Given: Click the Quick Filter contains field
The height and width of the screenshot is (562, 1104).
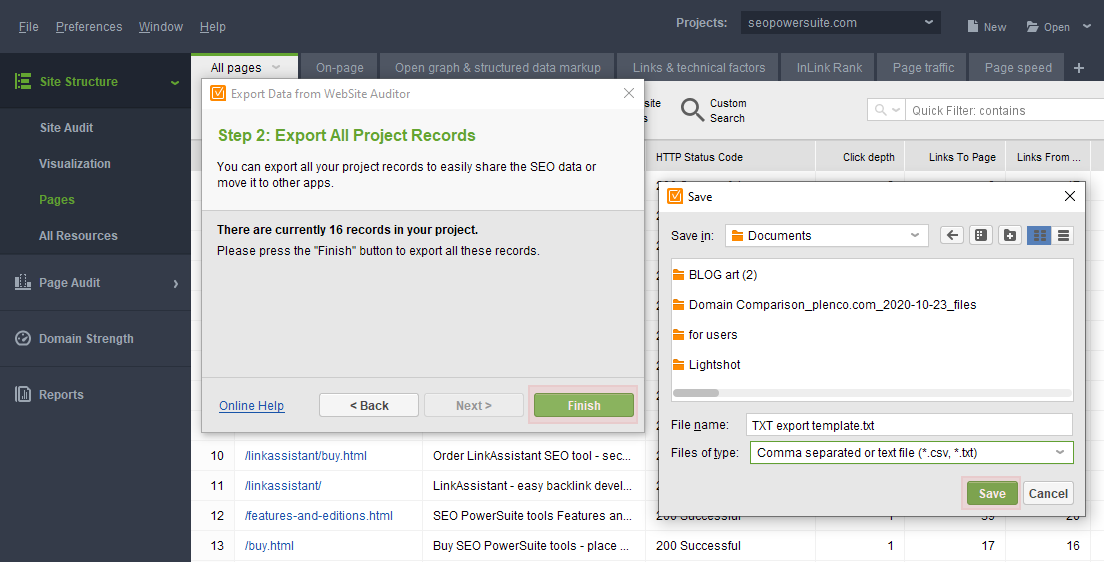Looking at the screenshot, I should 1006,110.
